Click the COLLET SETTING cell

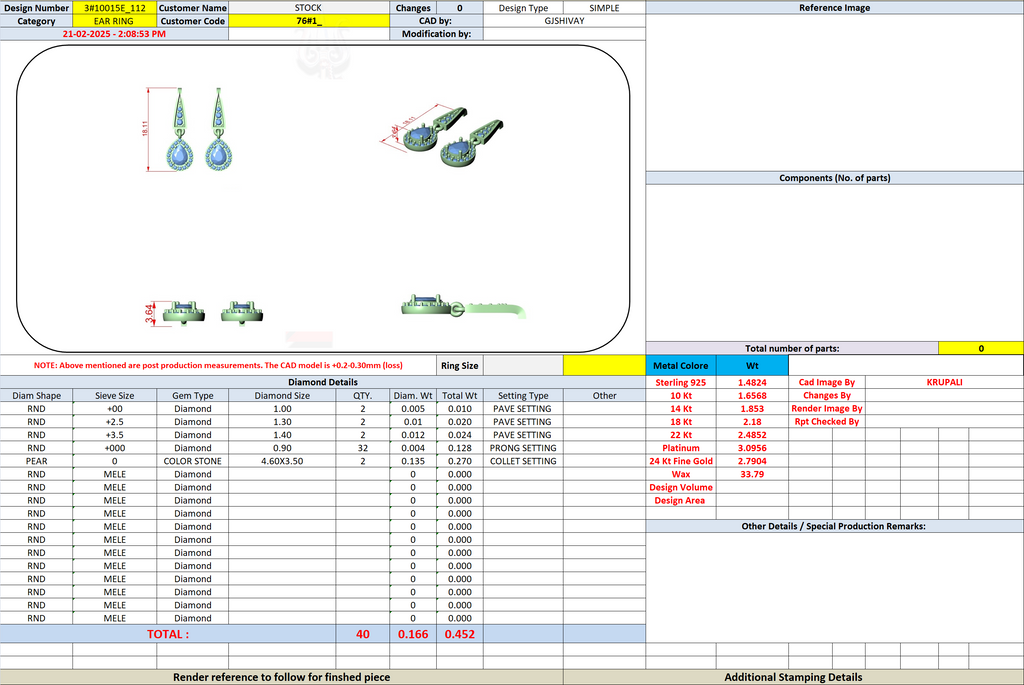[523, 461]
